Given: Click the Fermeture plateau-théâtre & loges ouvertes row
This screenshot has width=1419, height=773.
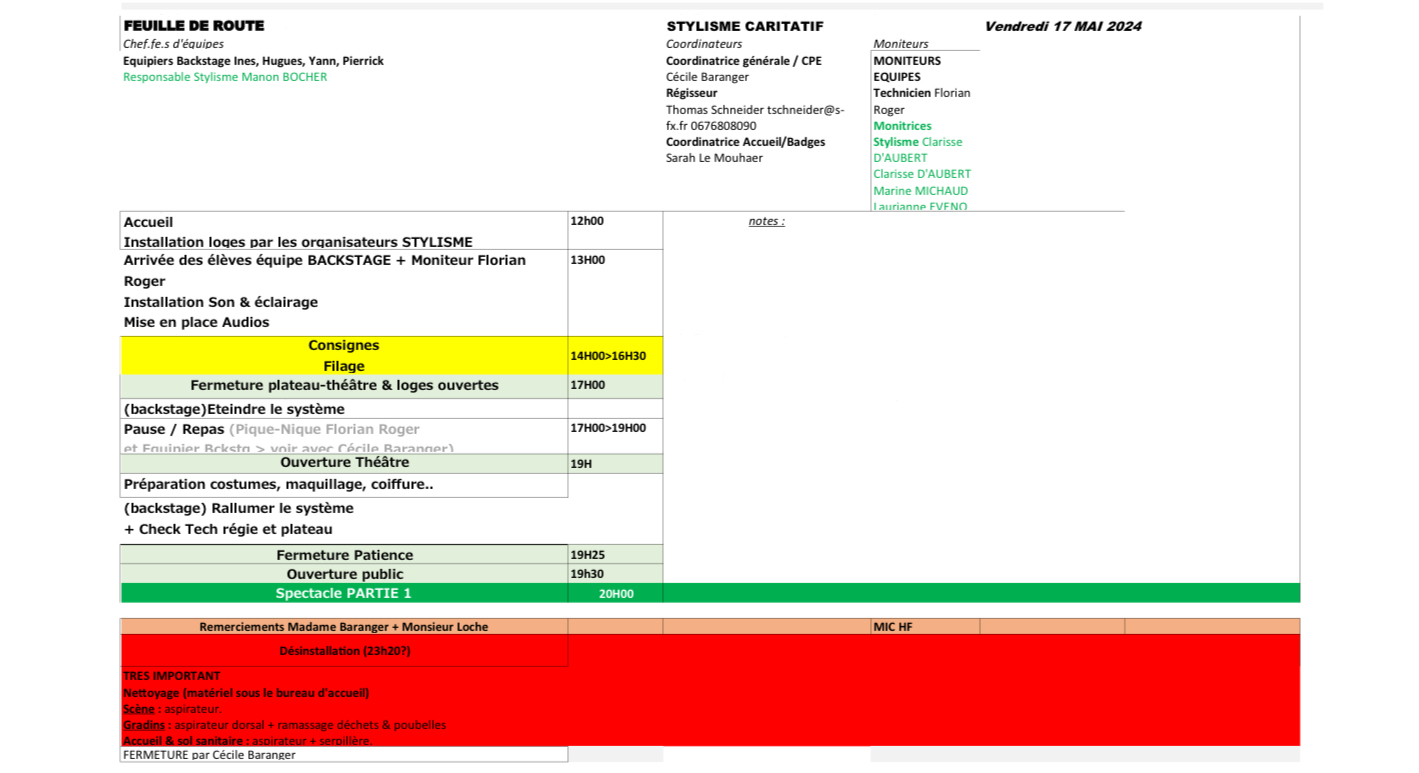Looking at the screenshot, I should 344,385.
